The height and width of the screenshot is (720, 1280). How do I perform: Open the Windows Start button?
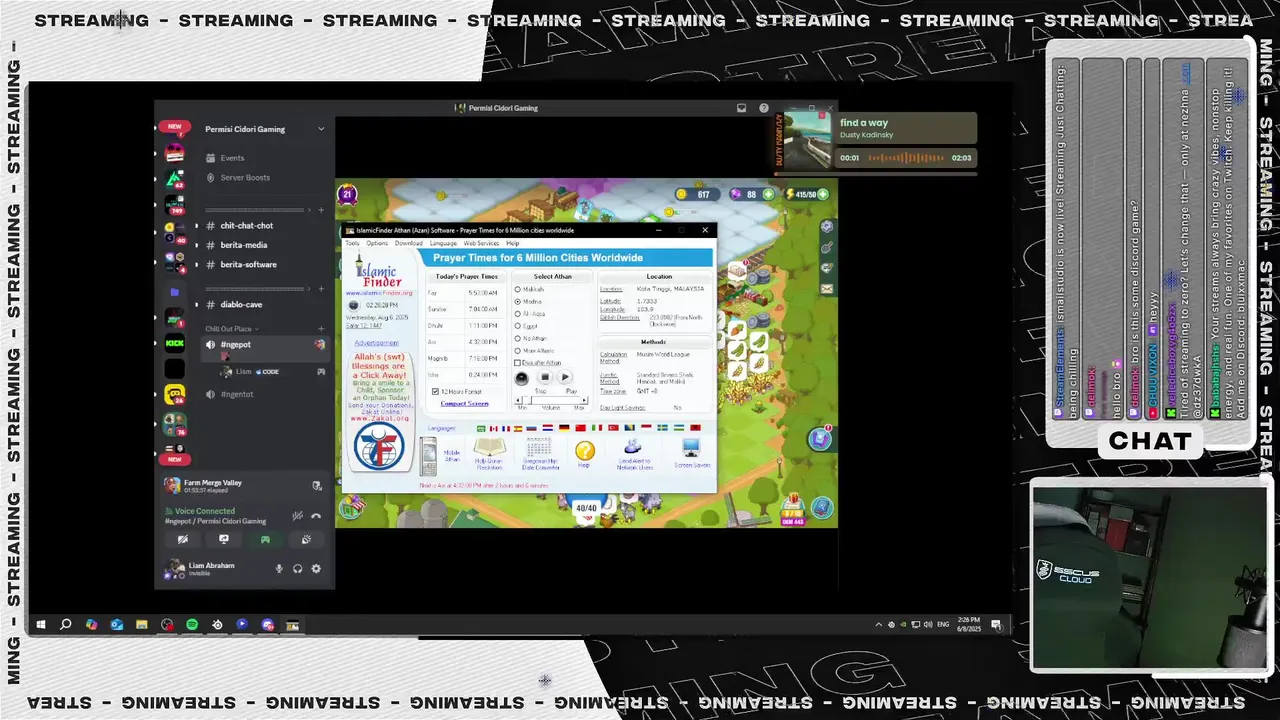(x=41, y=625)
